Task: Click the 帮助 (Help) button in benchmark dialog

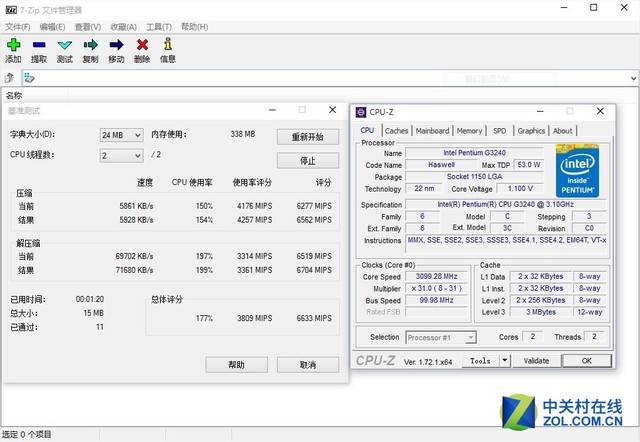Action: coord(236,365)
